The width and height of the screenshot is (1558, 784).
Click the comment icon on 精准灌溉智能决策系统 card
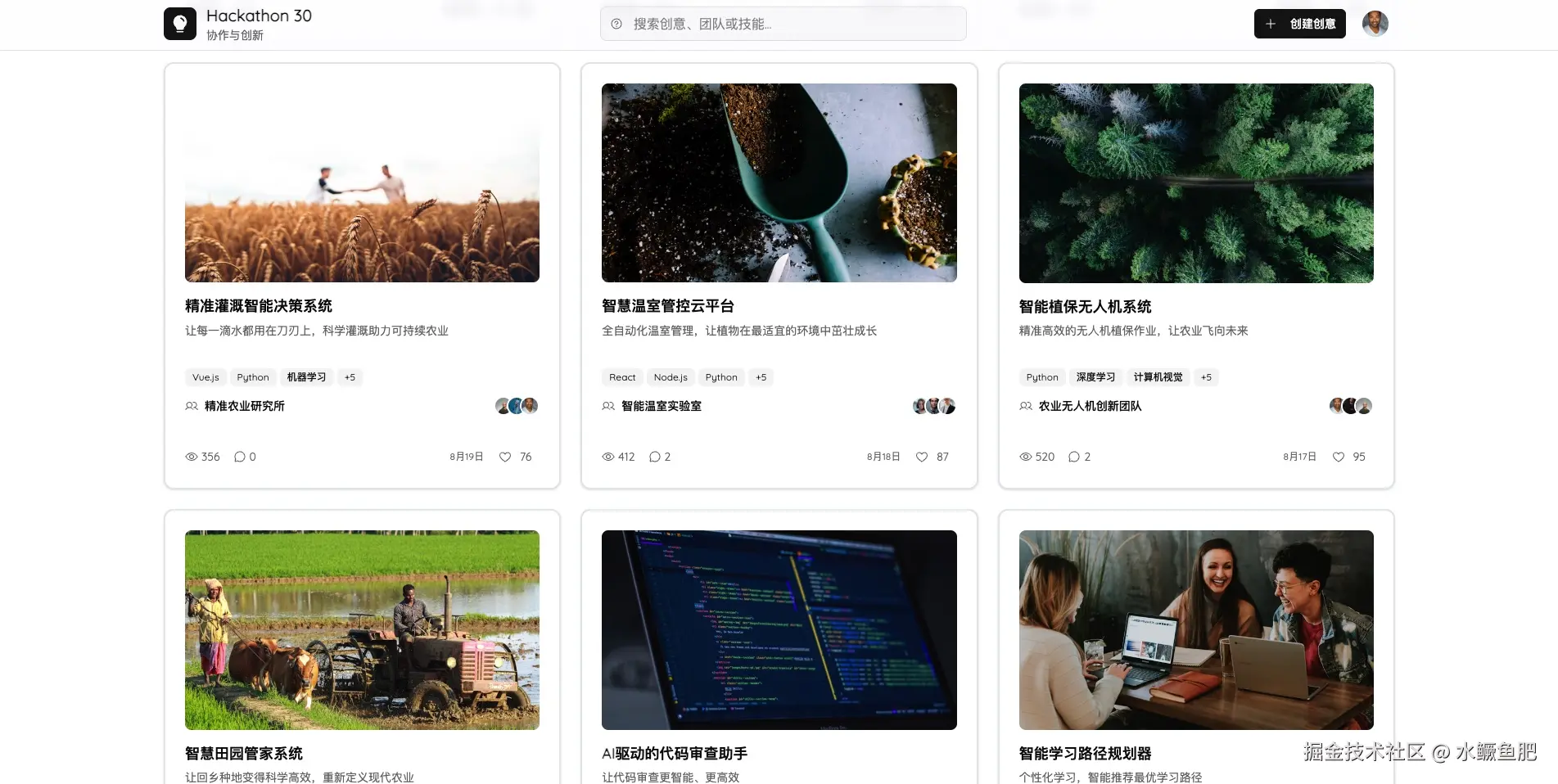239,457
